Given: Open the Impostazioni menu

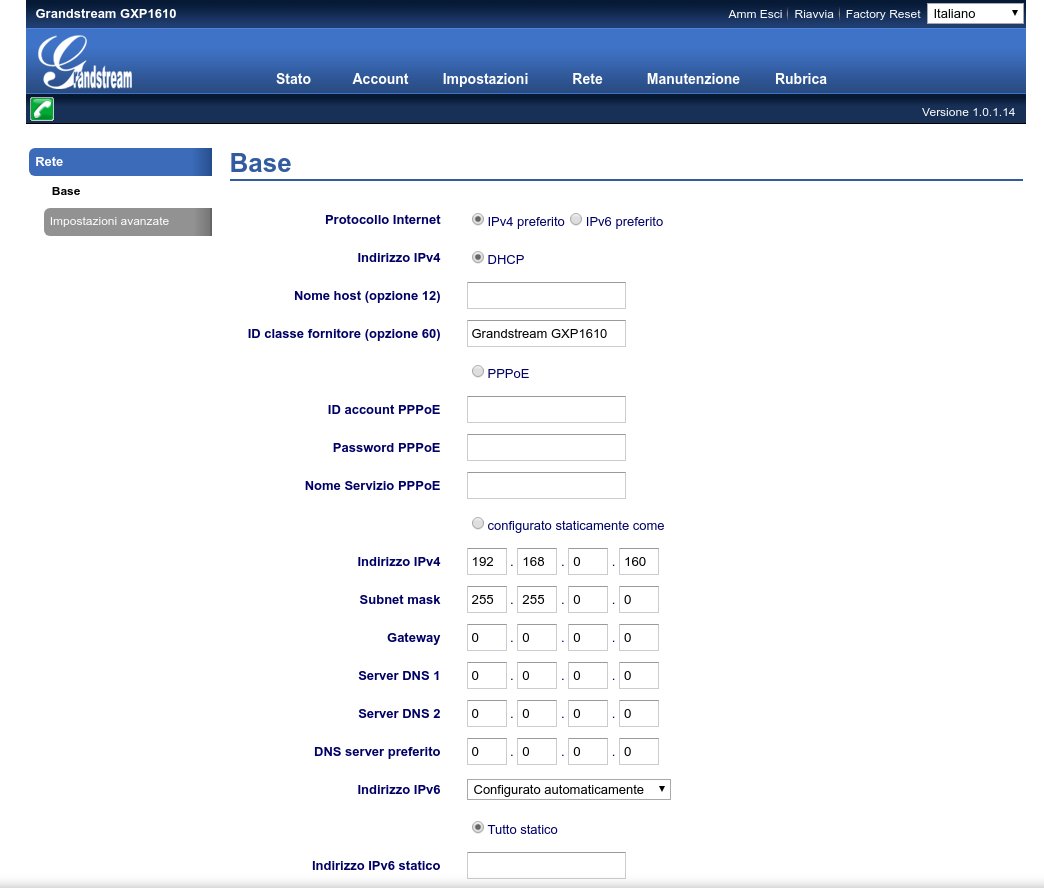Looking at the screenshot, I should tap(485, 79).
